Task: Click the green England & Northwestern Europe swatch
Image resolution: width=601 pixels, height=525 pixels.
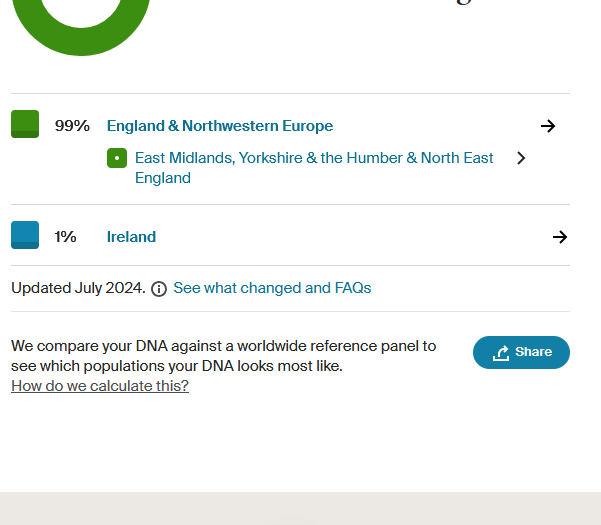Action: (25, 125)
